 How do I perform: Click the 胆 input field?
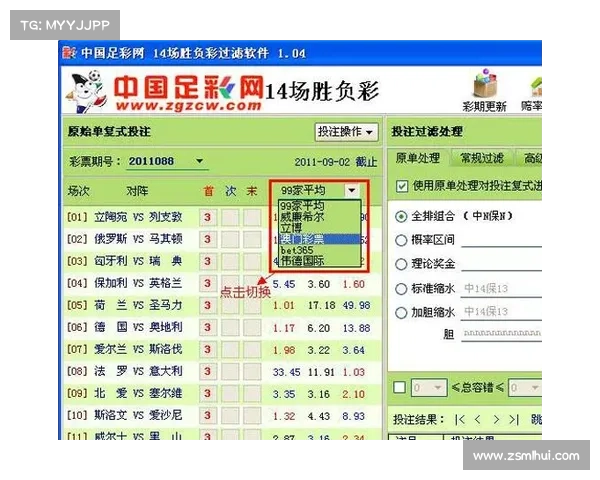point(501,334)
